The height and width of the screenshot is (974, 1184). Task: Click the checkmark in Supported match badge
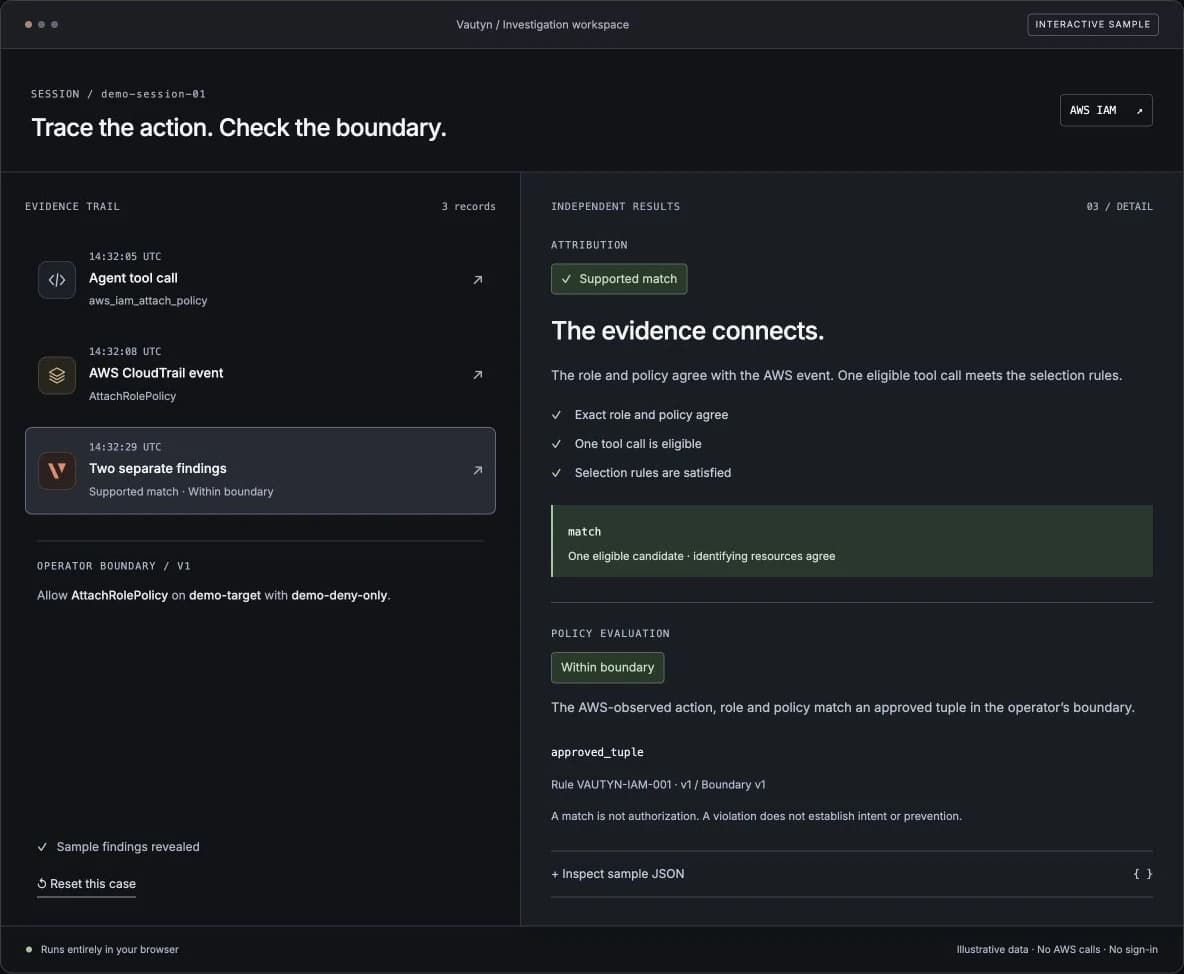[566, 279]
